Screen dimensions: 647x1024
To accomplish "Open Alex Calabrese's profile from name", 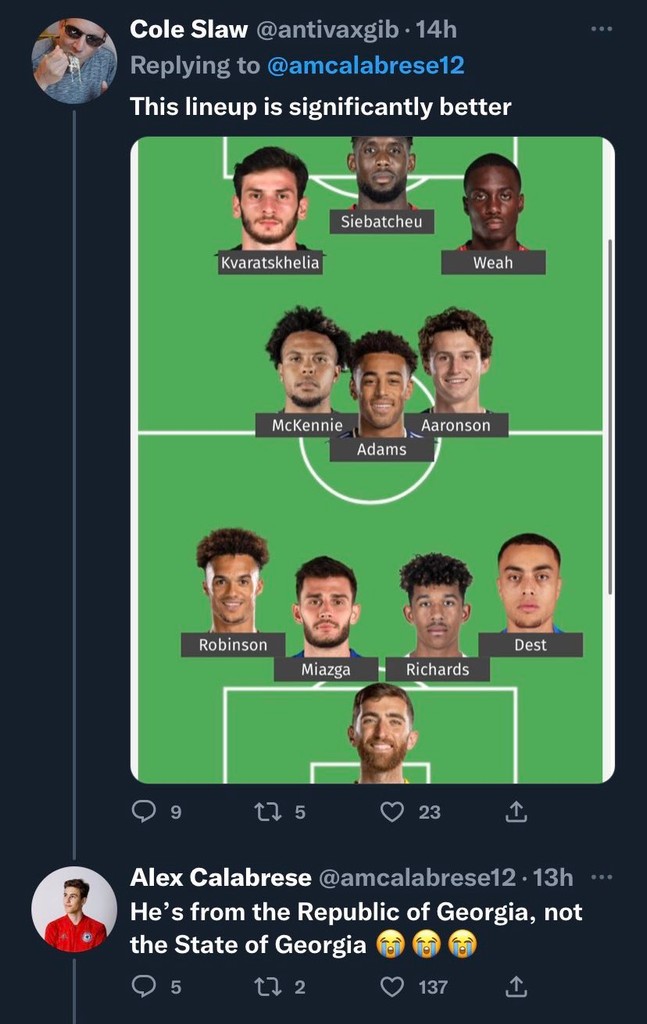I will [221, 877].
